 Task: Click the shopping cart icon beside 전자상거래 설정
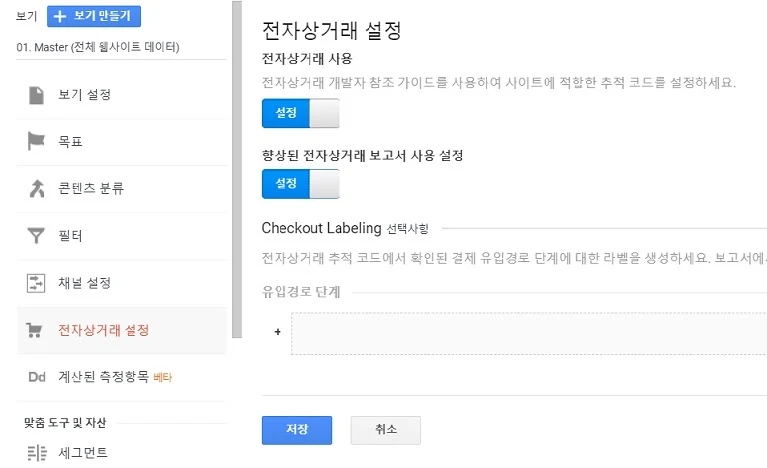(x=37, y=330)
